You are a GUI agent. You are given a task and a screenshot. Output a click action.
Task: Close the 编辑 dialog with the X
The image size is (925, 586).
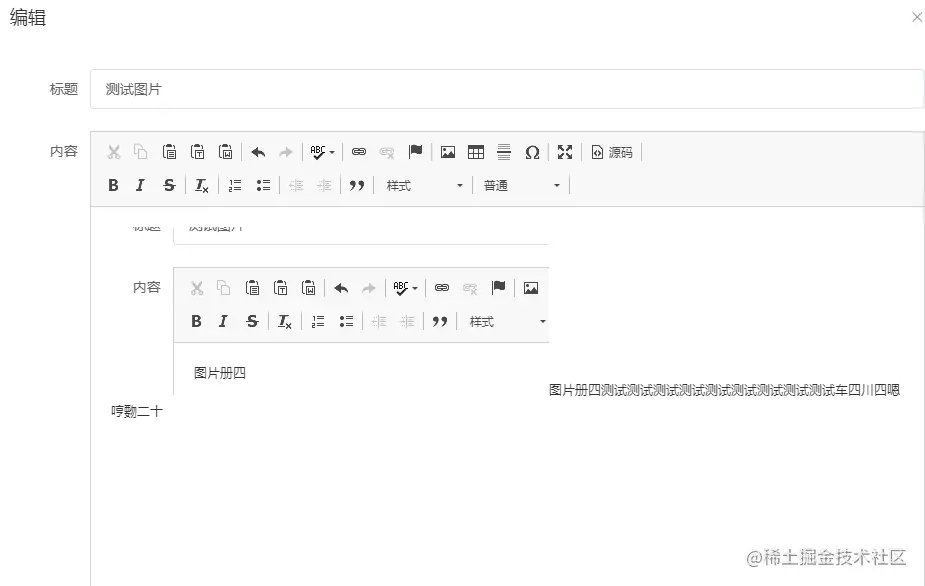click(917, 18)
